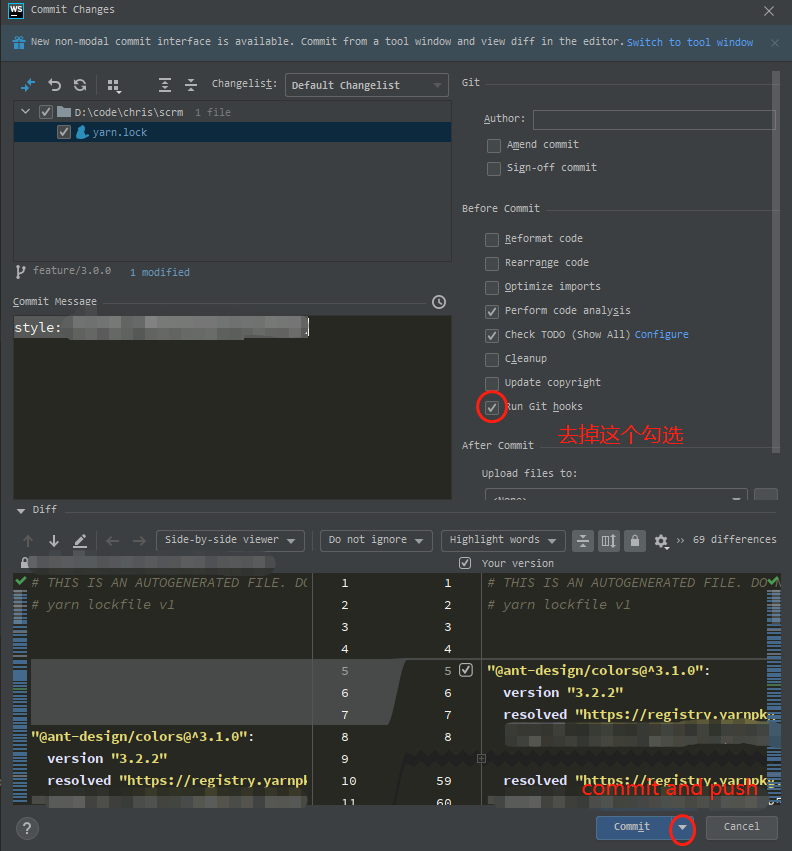
Task: Toggle synchronize scrolling icon
Action: [x=609, y=541]
